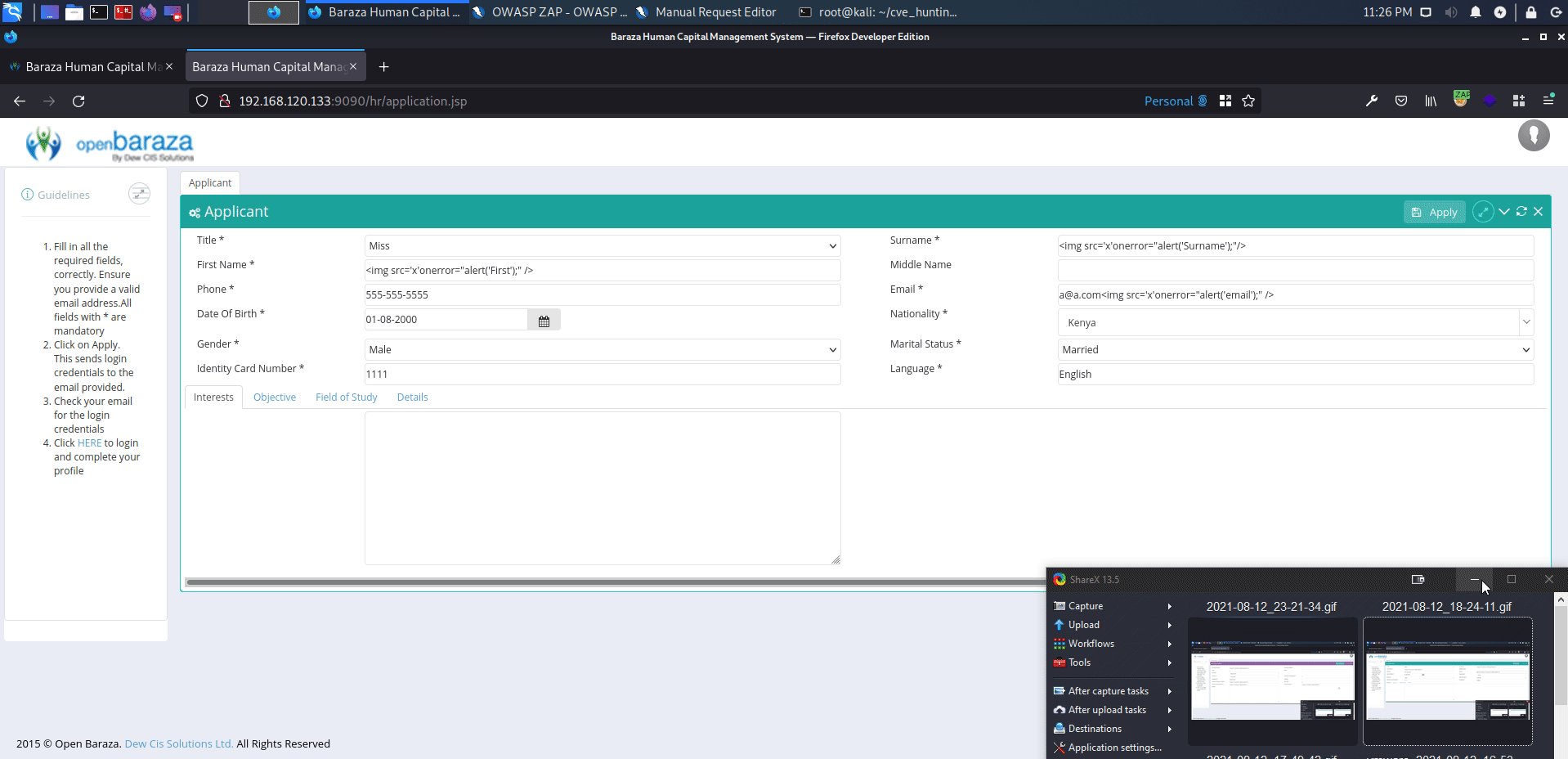Open Firefox developer tools wrench icon
This screenshot has height=759, width=1568.
[1372, 101]
